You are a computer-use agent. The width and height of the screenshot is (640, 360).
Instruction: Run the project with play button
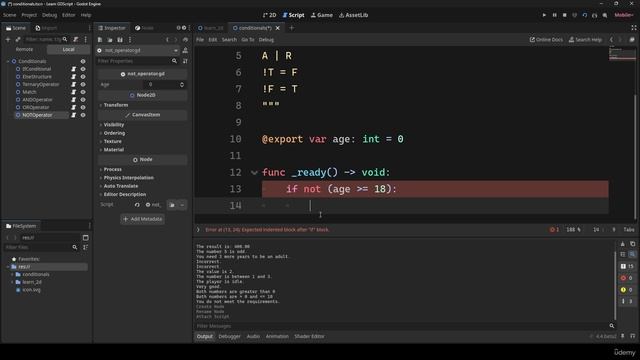click(544, 15)
